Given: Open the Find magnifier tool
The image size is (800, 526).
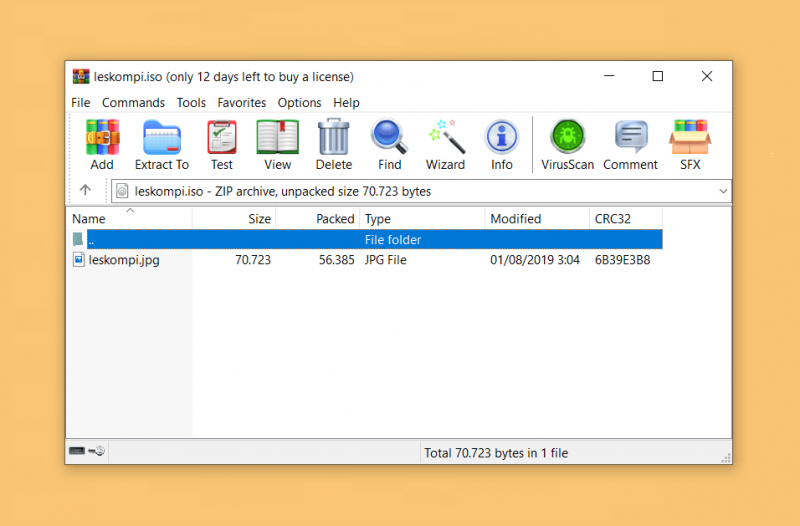Looking at the screenshot, I should click(389, 145).
